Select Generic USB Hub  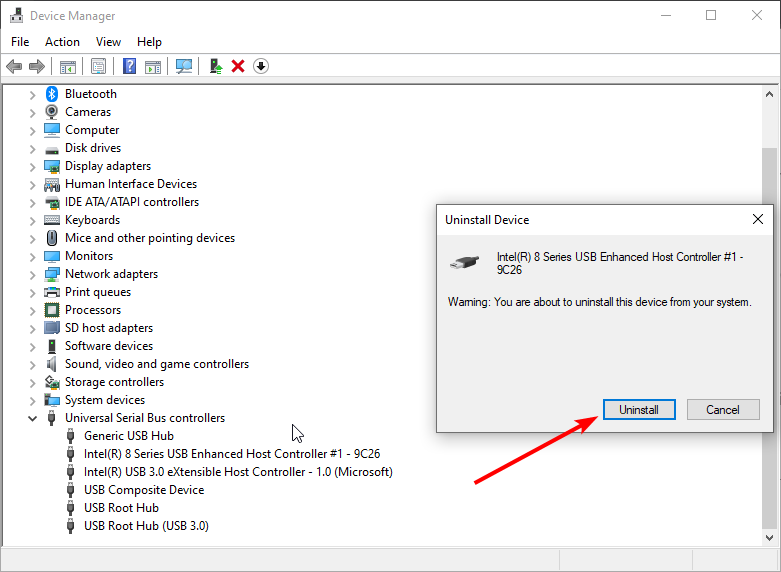129,436
